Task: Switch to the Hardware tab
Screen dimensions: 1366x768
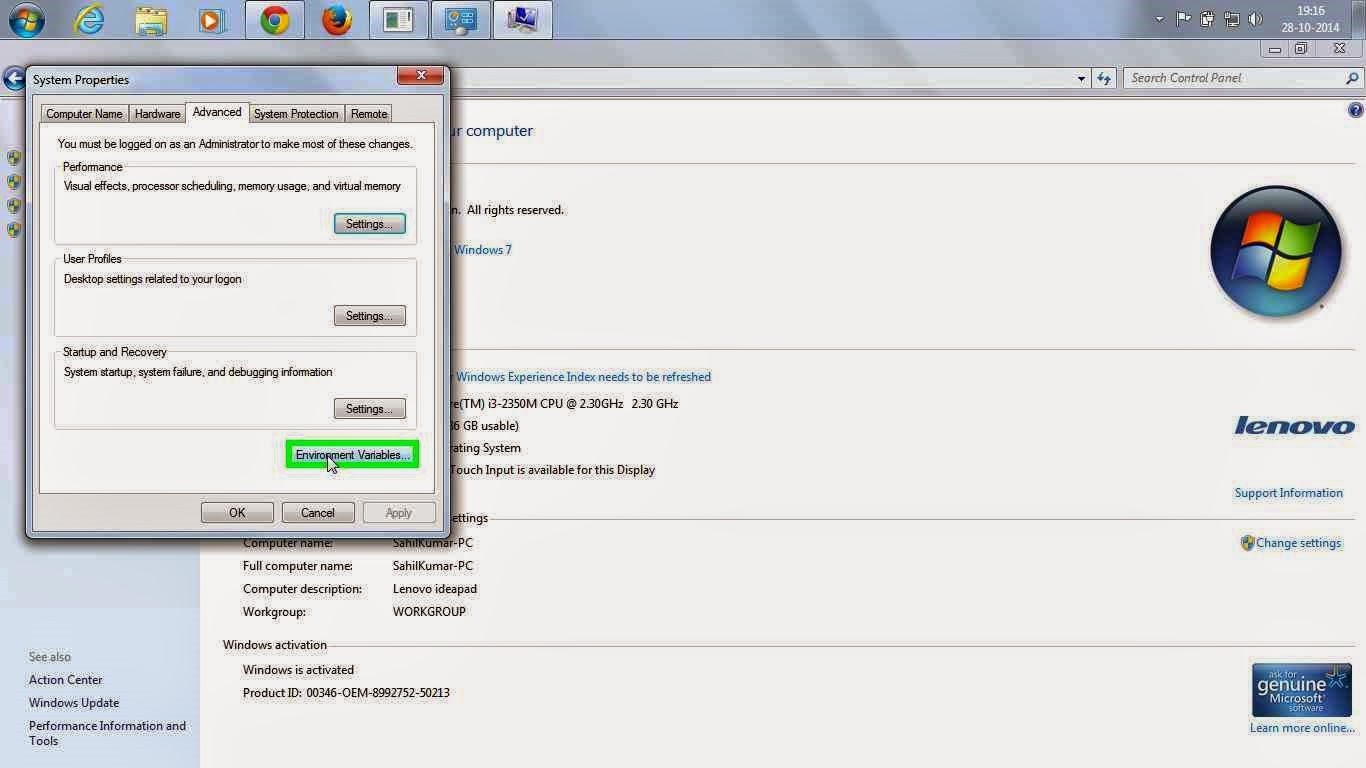Action: click(x=157, y=113)
